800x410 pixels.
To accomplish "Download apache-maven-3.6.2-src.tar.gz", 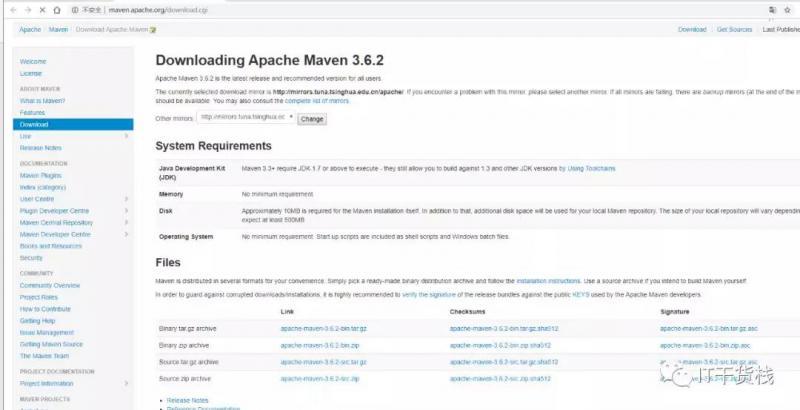I will tap(323, 362).
